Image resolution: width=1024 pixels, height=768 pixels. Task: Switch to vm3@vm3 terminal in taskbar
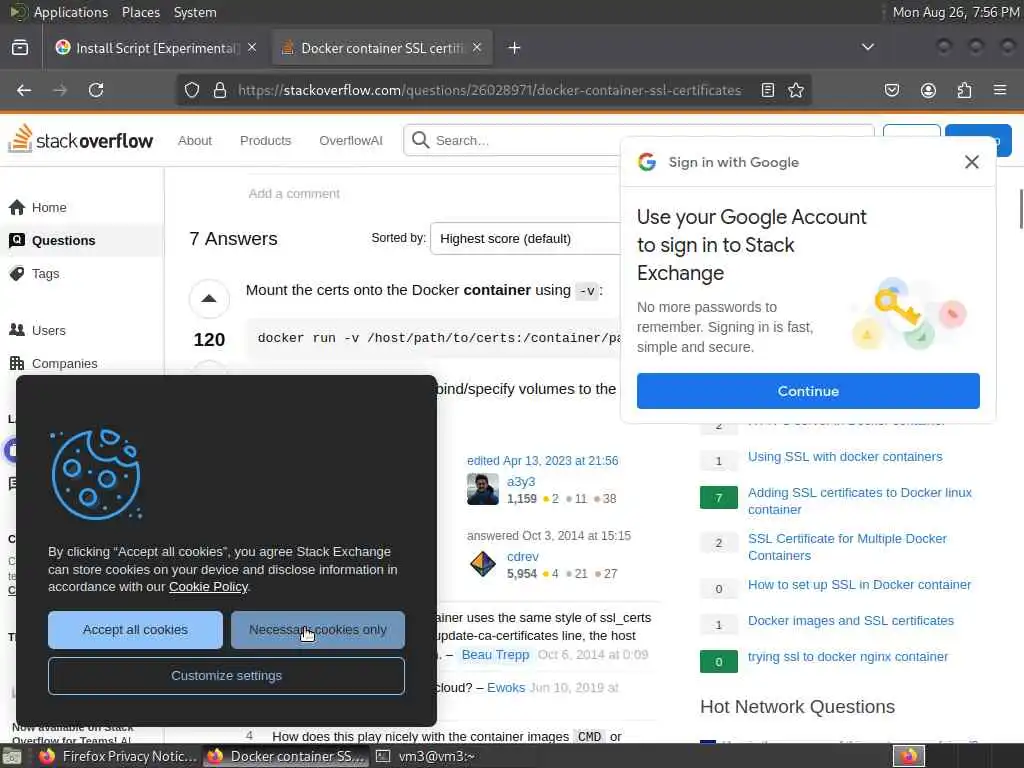click(x=424, y=756)
